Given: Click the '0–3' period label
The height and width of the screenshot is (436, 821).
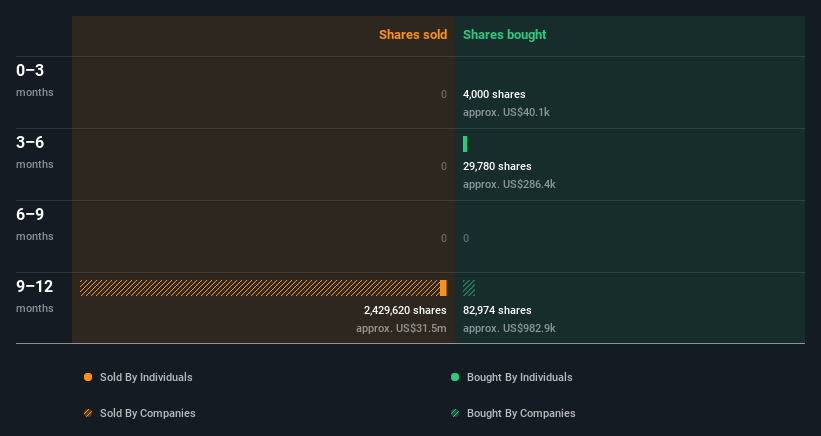Looking at the screenshot, I should point(30,70).
